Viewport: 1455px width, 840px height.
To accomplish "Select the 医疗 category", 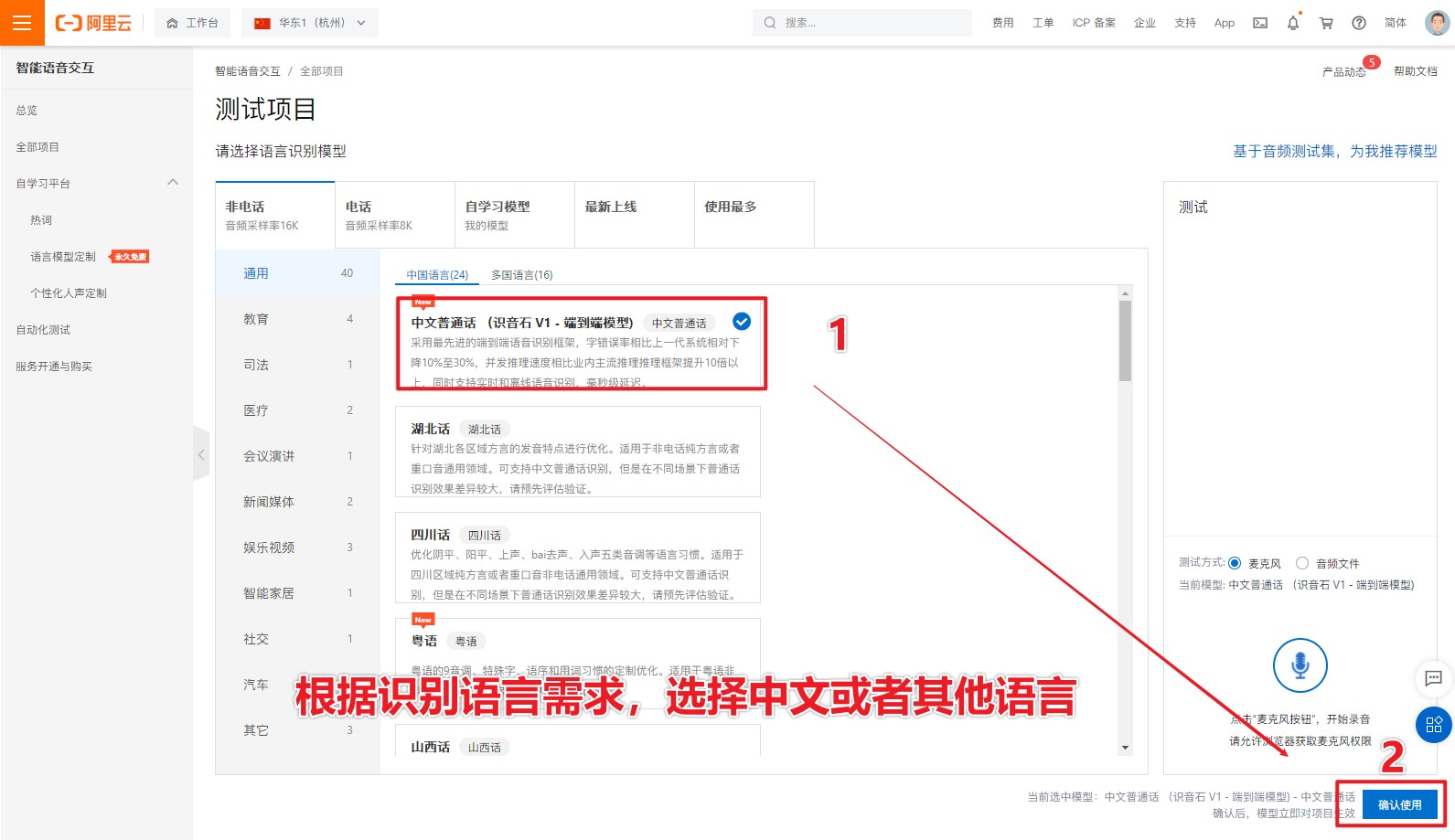I will (298, 410).
